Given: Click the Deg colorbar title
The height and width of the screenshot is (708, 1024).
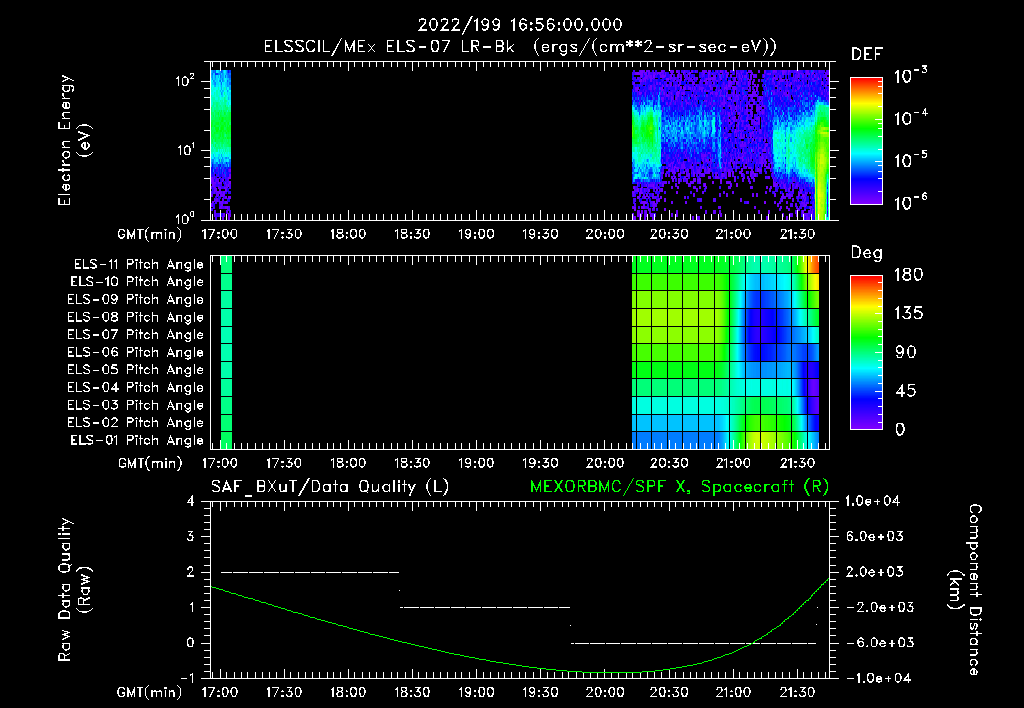Looking at the screenshot, I should click(867, 253).
